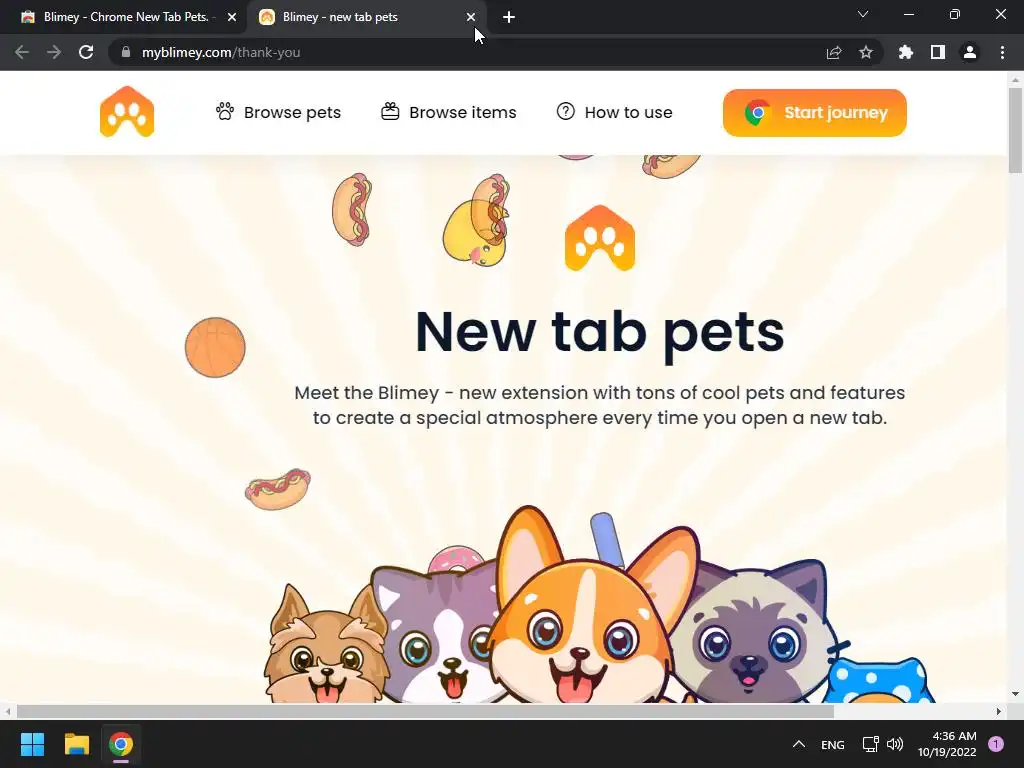Open network status tray icon
Screen dimensions: 1024x768
(870, 744)
